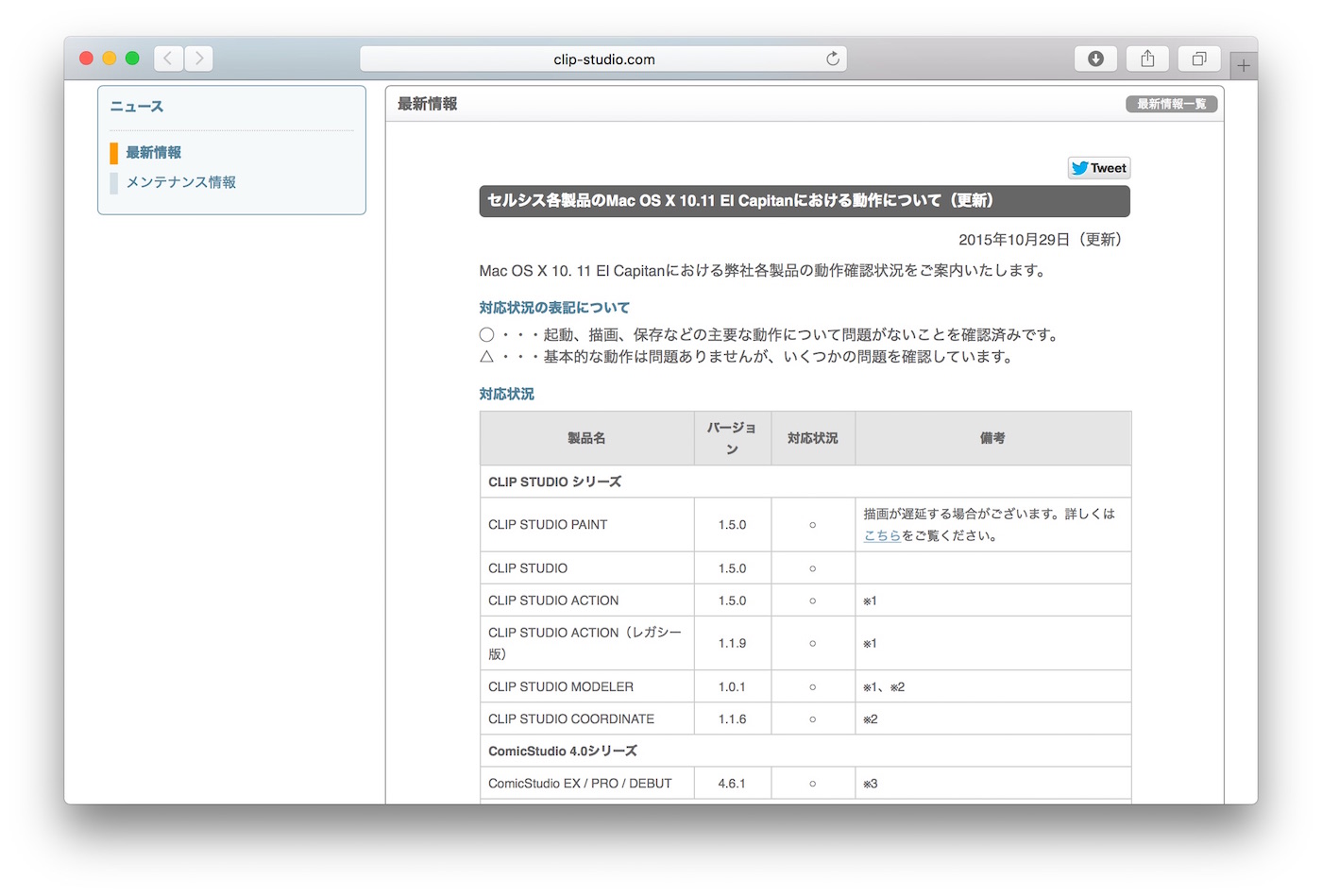Open the 最新情報一覧 list button
The height and width of the screenshot is (896, 1322).
(1171, 104)
